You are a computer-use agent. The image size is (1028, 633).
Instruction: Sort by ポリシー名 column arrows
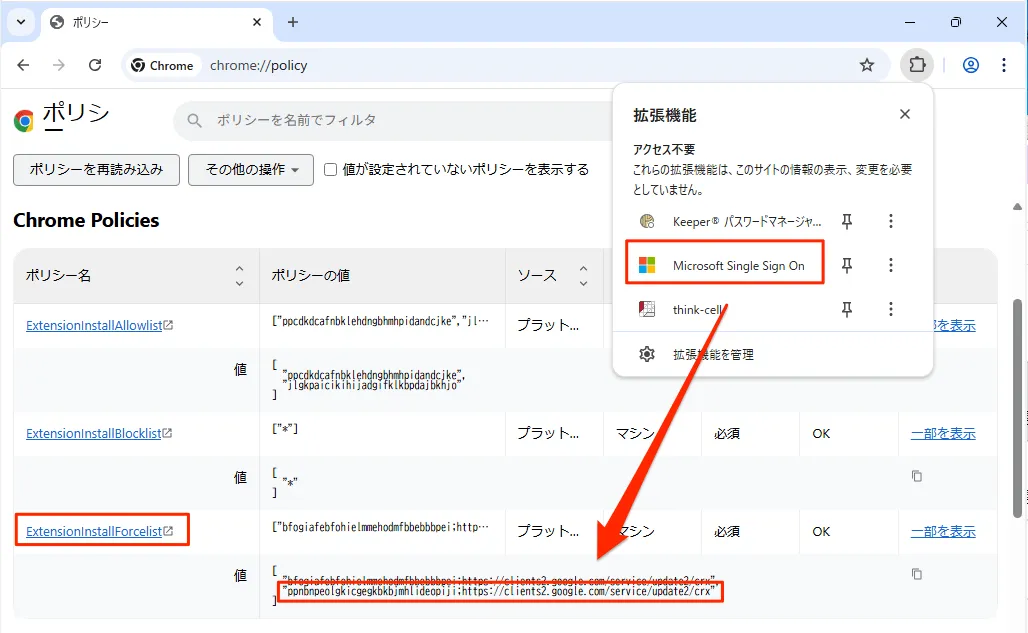pyautogui.click(x=239, y=275)
